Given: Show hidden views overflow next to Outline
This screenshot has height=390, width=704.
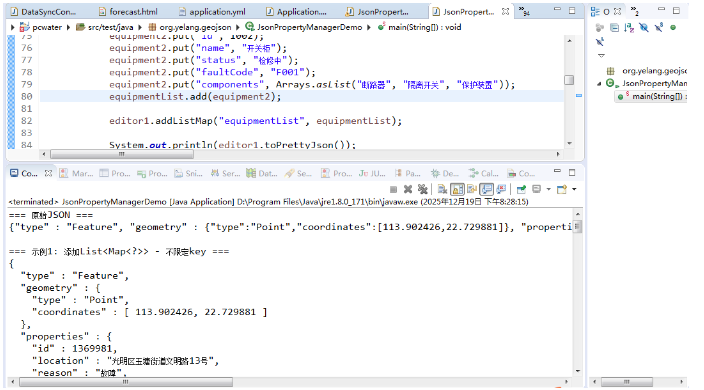Looking at the screenshot, I should 634,10.
